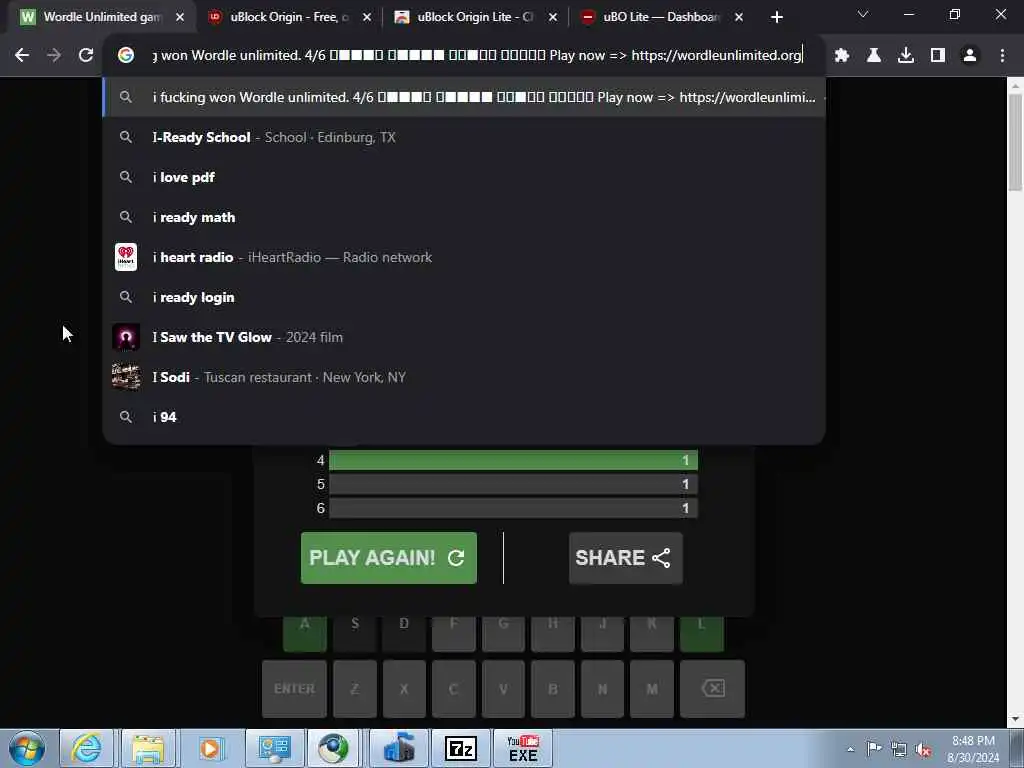
Task: Click the ENTER key on the Wordle keyboard
Action: [294, 689]
